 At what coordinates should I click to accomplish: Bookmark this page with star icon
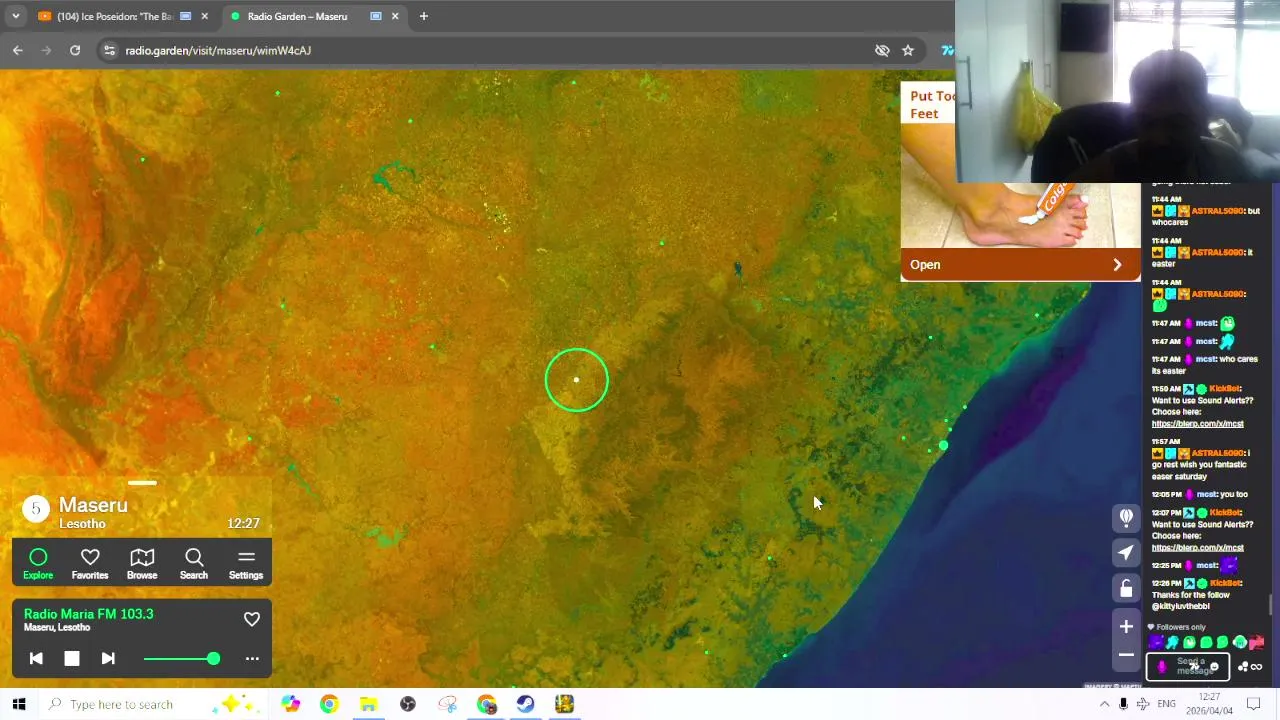pyautogui.click(x=908, y=50)
